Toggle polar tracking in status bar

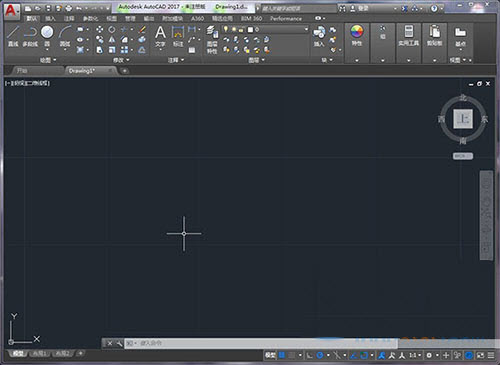[x=320, y=356]
